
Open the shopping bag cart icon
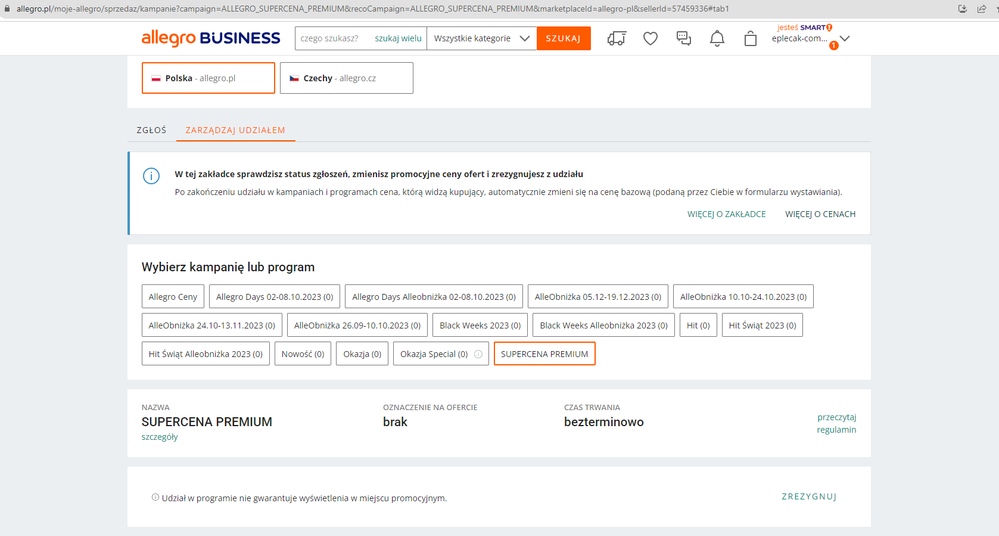tap(751, 39)
